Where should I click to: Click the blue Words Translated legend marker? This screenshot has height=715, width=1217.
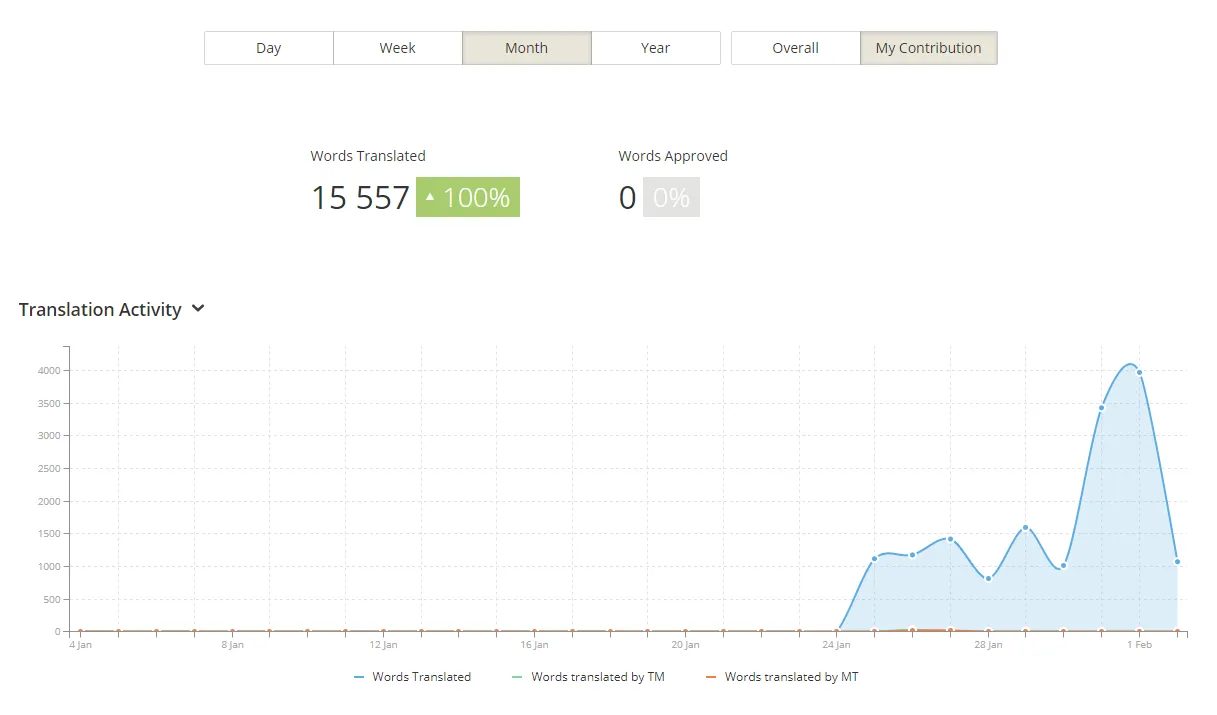tap(359, 677)
